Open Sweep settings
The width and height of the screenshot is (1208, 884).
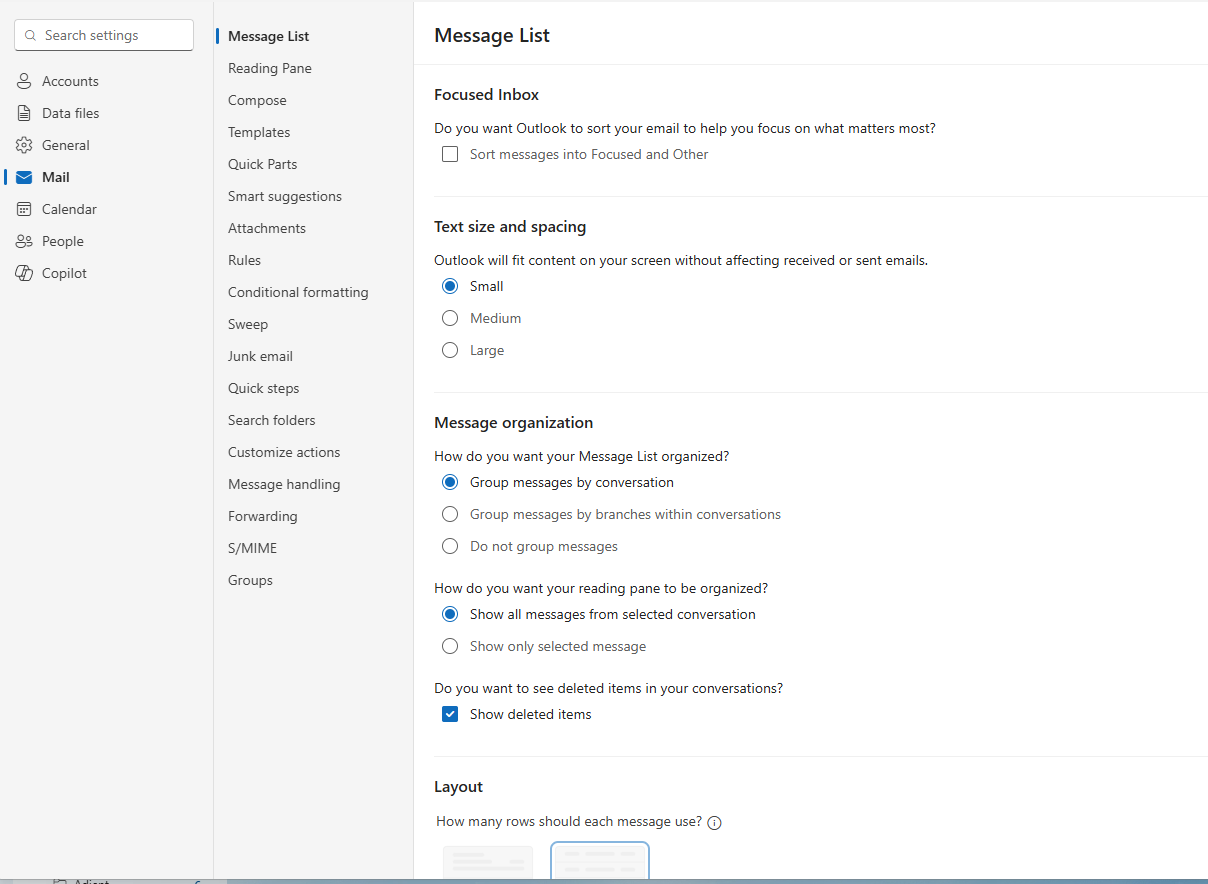tap(248, 324)
